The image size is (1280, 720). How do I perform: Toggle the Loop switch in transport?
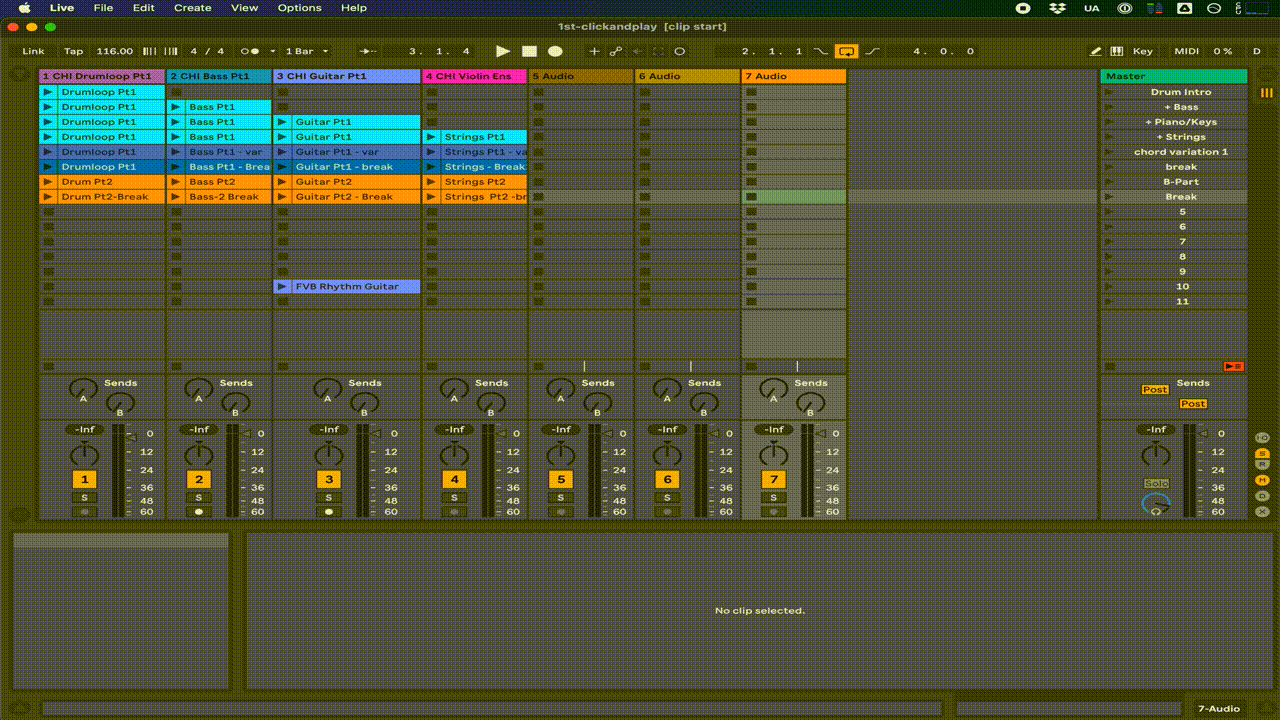click(847, 51)
